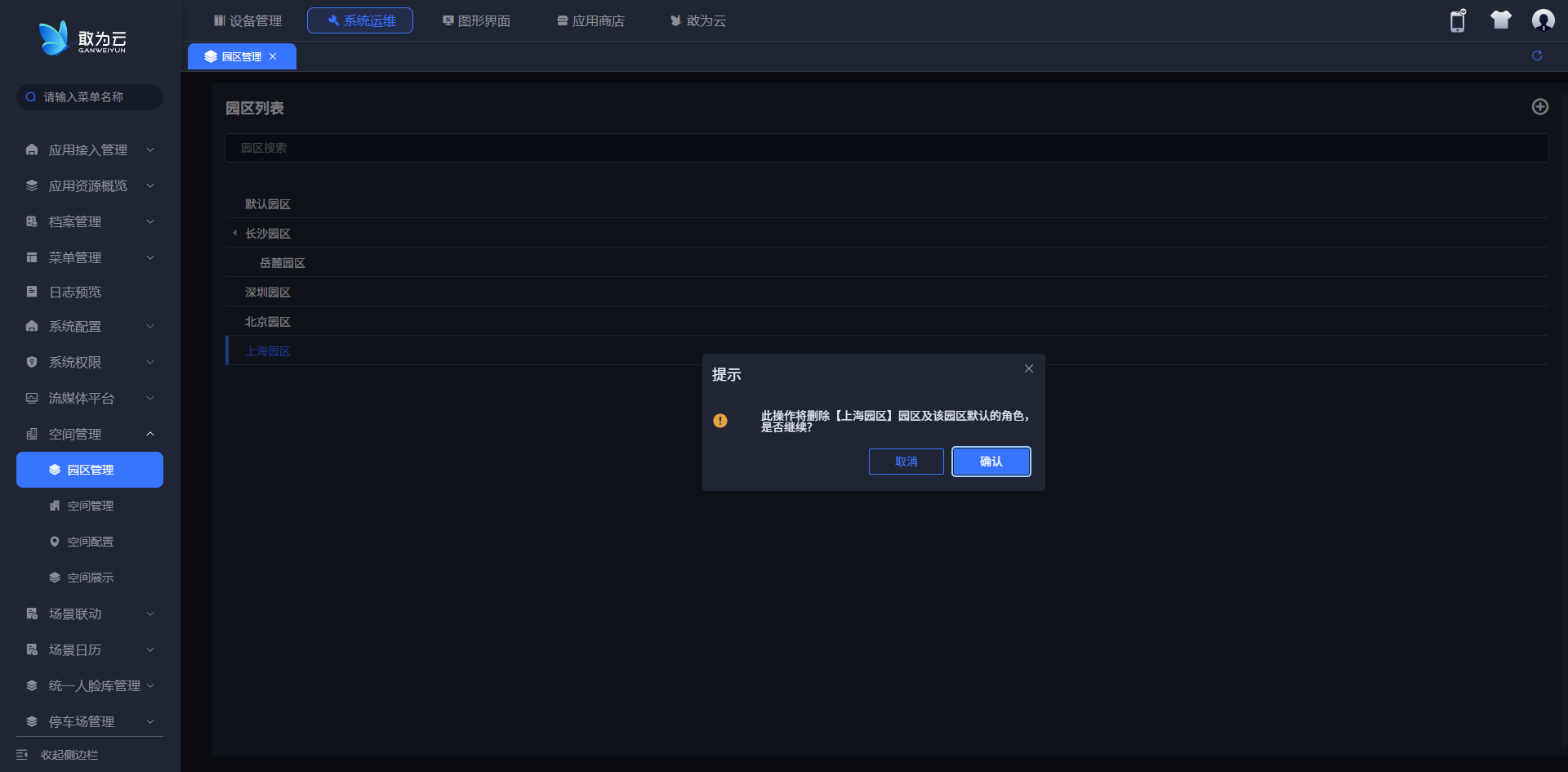Click the add park plus icon
1568x772 pixels.
point(1539,107)
